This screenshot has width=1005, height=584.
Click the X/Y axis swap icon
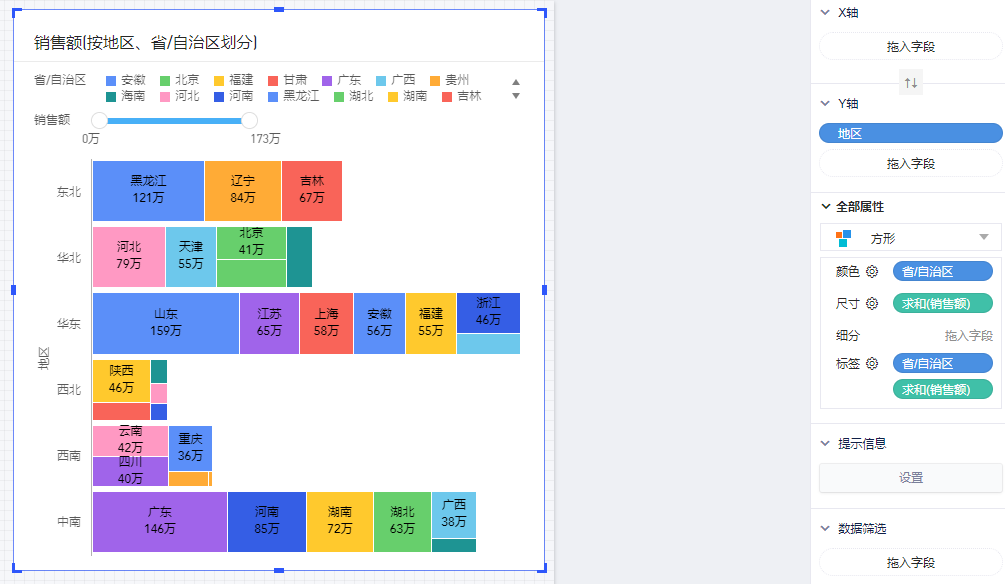pos(910,83)
